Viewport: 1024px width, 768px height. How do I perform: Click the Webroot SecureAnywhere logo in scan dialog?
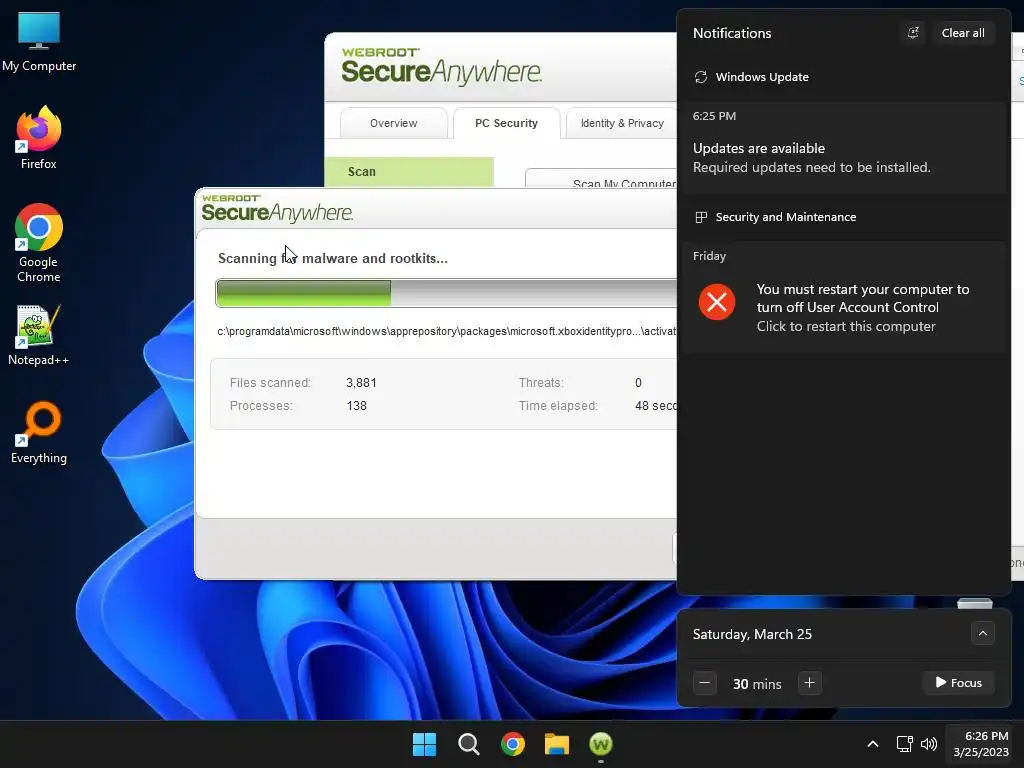[x=277, y=208]
